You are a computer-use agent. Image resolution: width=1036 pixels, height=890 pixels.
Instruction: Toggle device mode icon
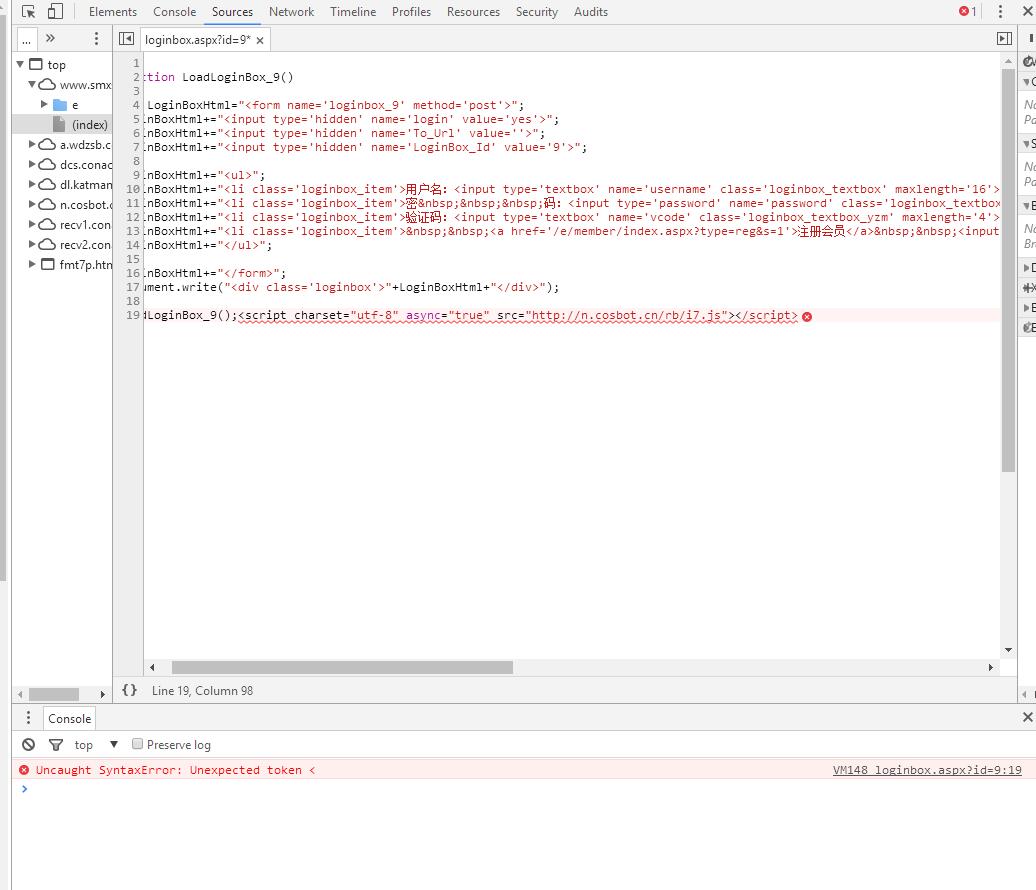[x=56, y=12]
